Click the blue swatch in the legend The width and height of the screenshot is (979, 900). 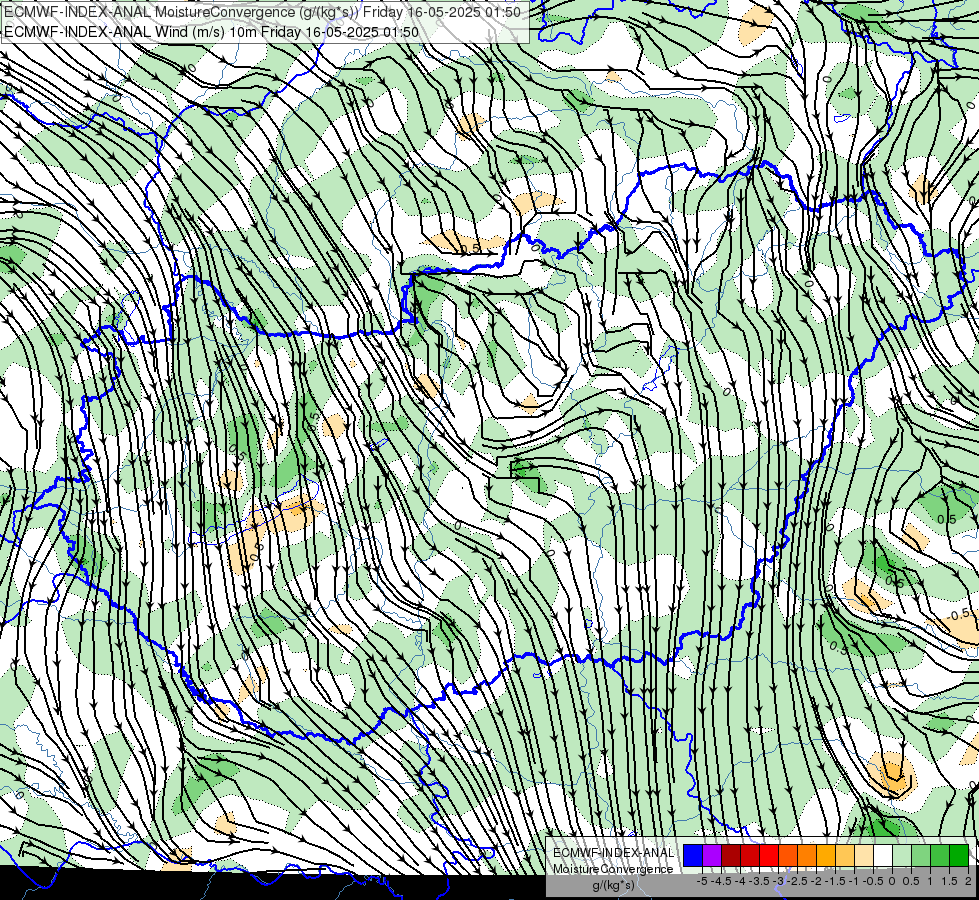tap(693, 855)
